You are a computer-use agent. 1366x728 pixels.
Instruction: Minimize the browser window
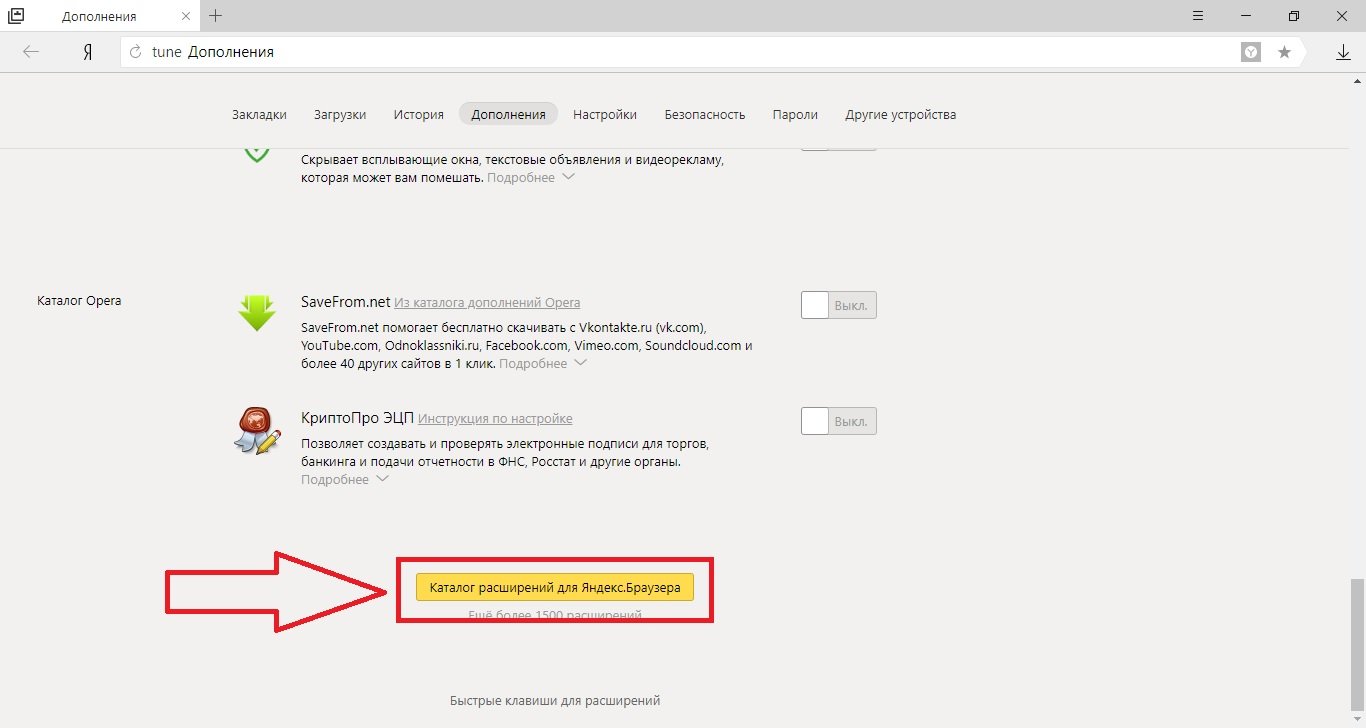1246,16
